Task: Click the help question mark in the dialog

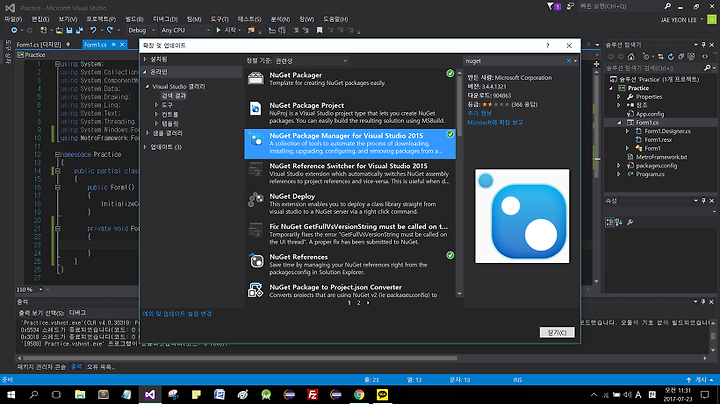Action: (x=547, y=45)
